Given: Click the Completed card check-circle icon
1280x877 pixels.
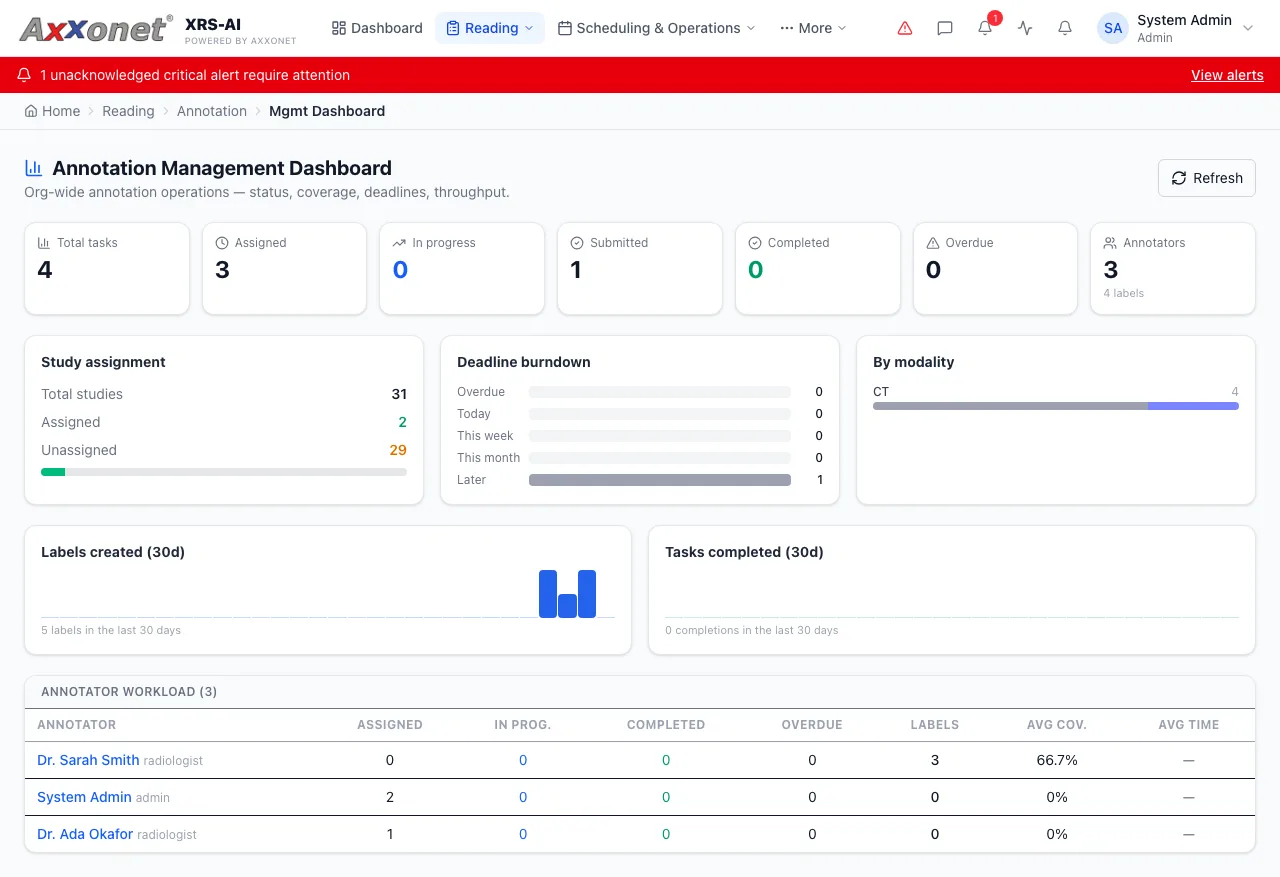Looking at the screenshot, I should point(755,243).
